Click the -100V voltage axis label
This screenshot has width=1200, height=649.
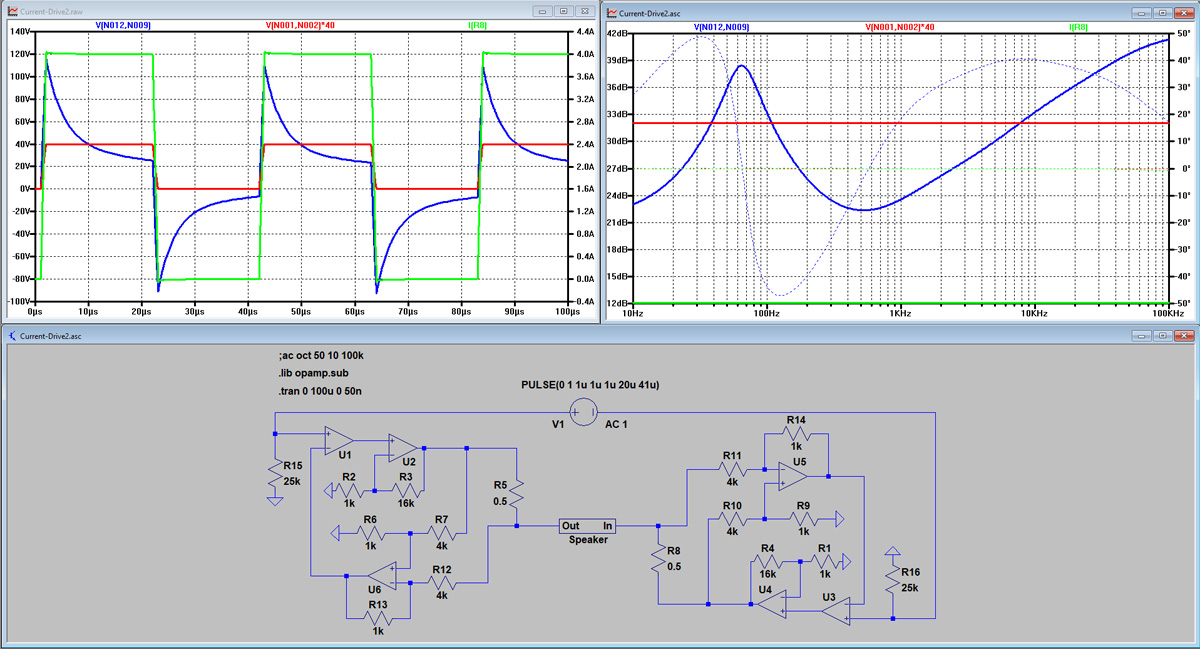pos(17,301)
